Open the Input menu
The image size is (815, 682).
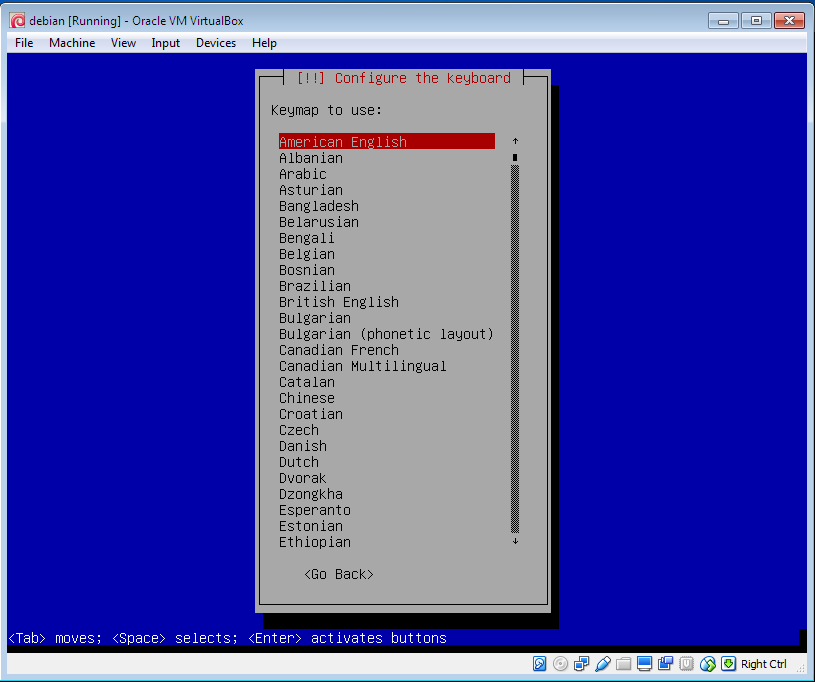coord(165,43)
